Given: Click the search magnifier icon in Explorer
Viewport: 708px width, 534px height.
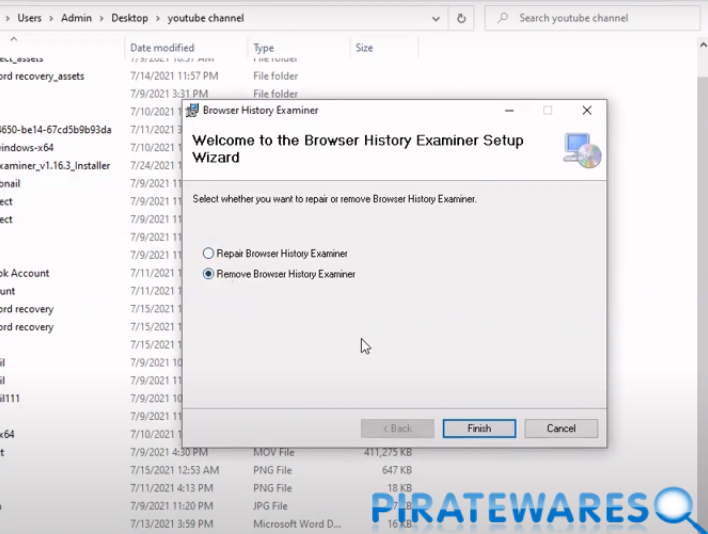Looking at the screenshot, I should (x=502, y=18).
